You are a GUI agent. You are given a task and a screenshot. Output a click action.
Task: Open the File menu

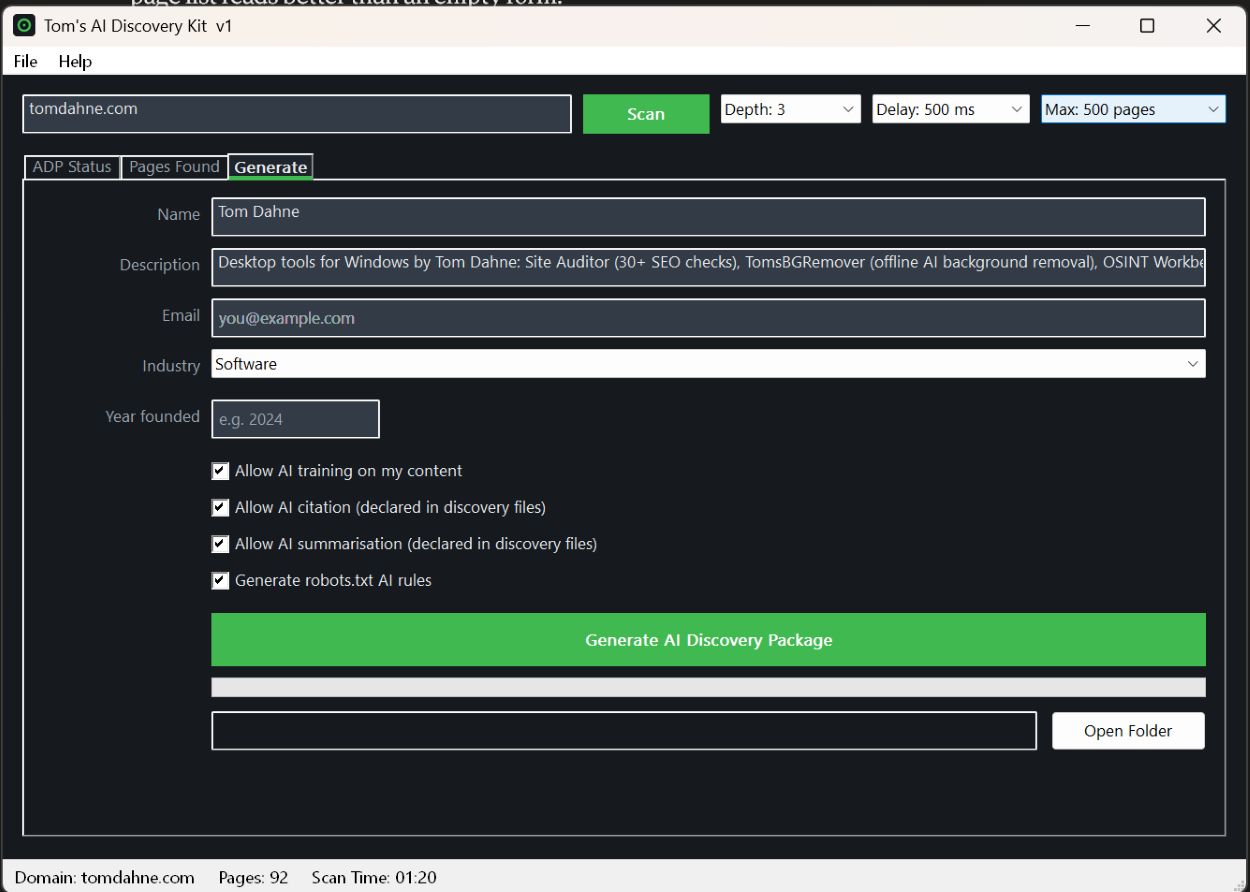click(26, 61)
